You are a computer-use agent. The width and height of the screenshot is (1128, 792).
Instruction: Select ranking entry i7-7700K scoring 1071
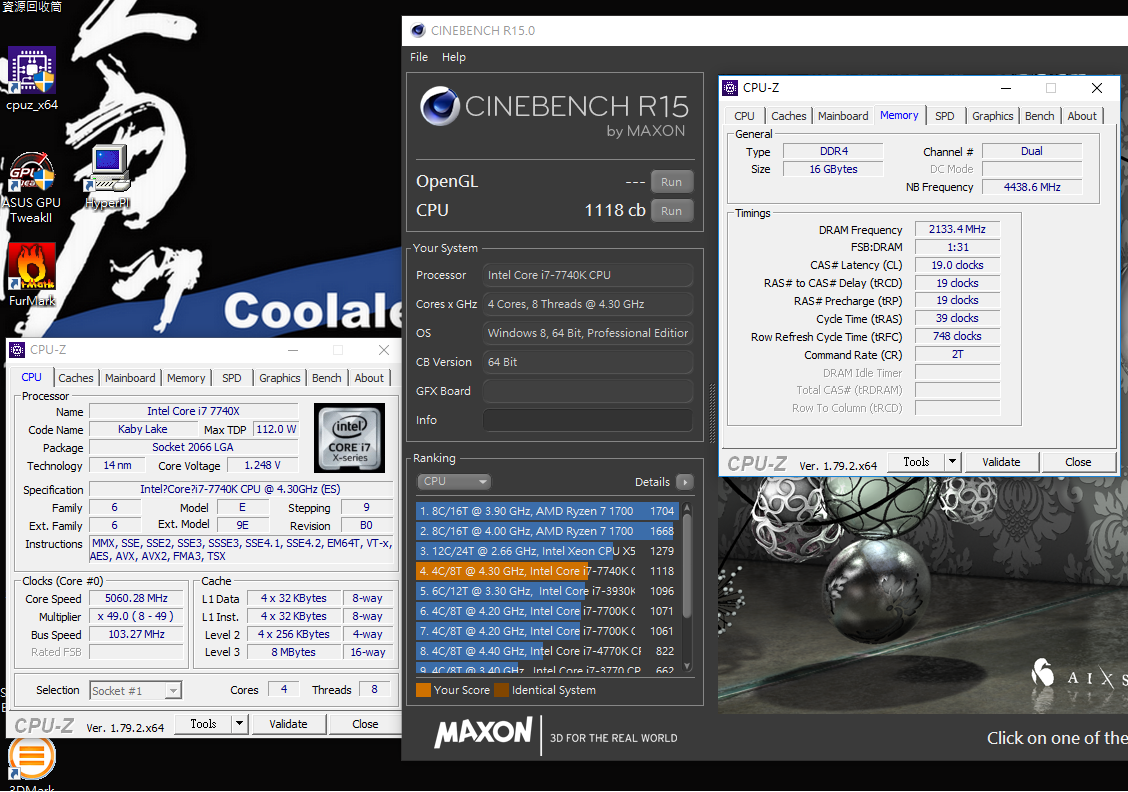click(x=547, y=611)
